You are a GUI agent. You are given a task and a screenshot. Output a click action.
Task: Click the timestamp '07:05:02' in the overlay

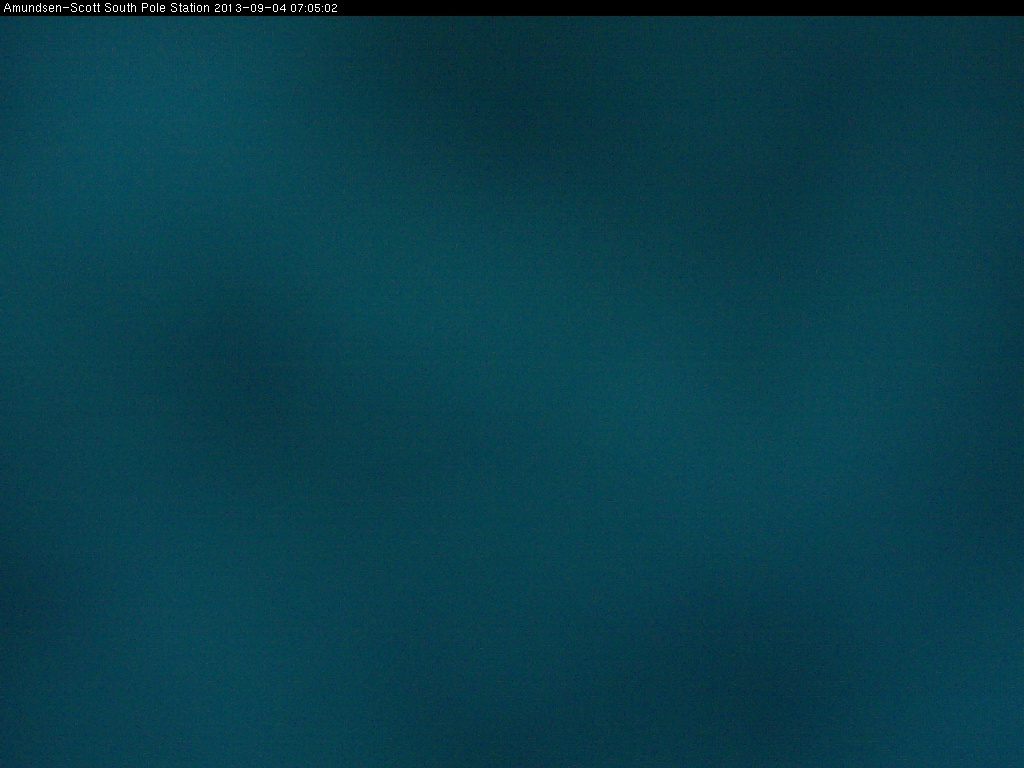point(314,8)
